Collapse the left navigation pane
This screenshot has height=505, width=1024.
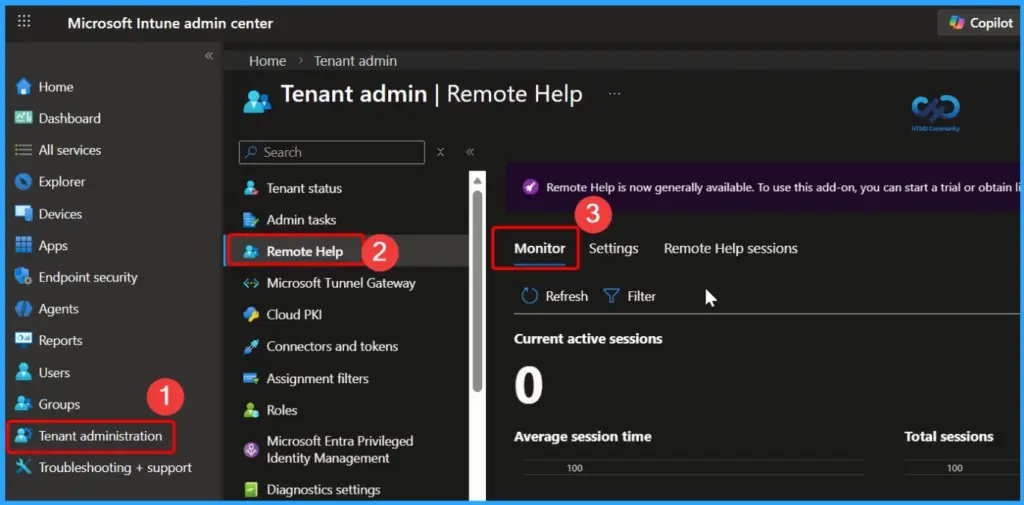[x=209, y=56]
